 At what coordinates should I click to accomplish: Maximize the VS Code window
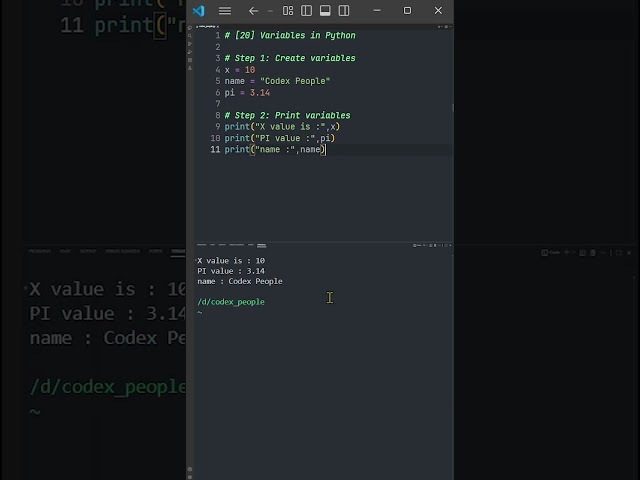[407, 11]
